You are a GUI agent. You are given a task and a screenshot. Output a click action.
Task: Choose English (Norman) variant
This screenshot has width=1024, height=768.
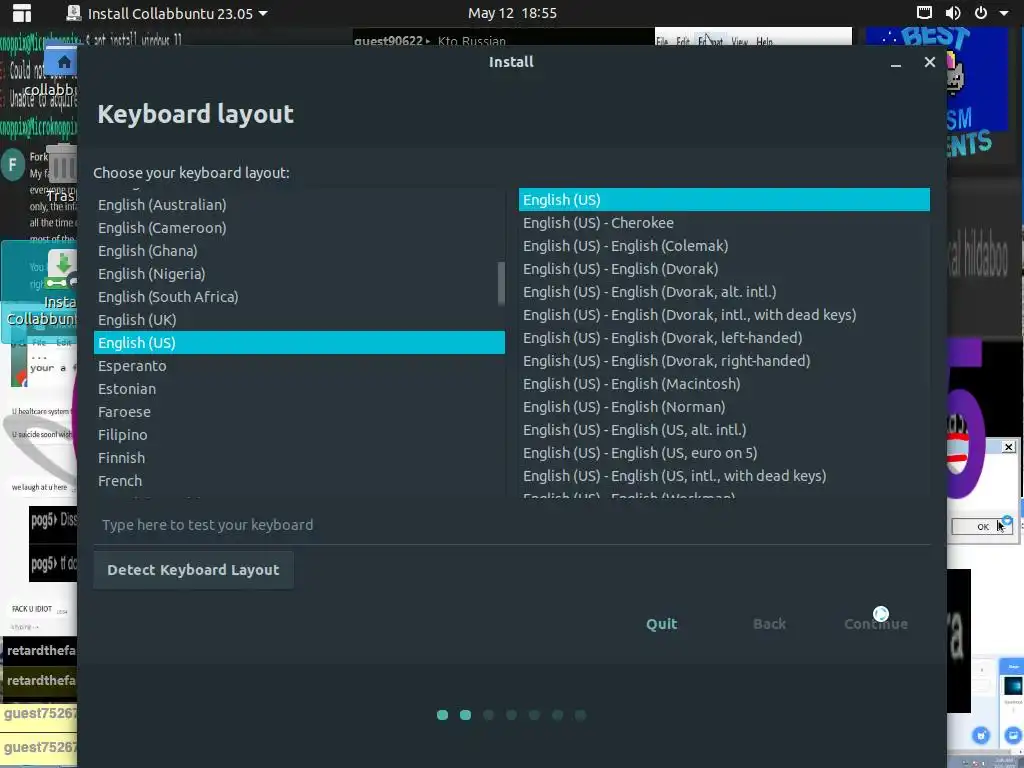coord(724,406)
